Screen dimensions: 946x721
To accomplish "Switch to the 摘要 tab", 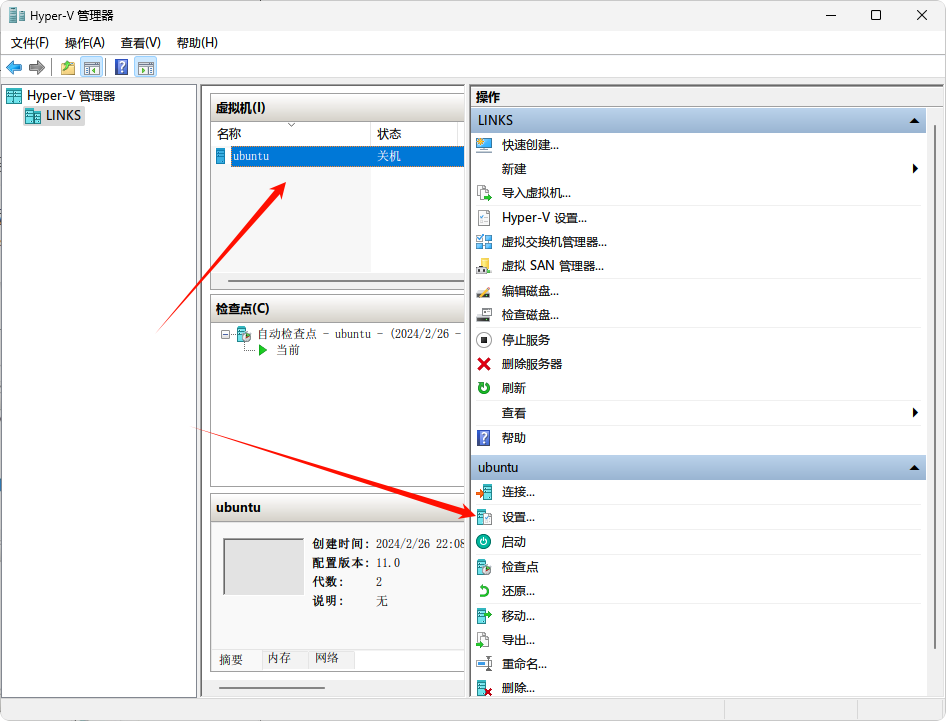I will [231, 660].
